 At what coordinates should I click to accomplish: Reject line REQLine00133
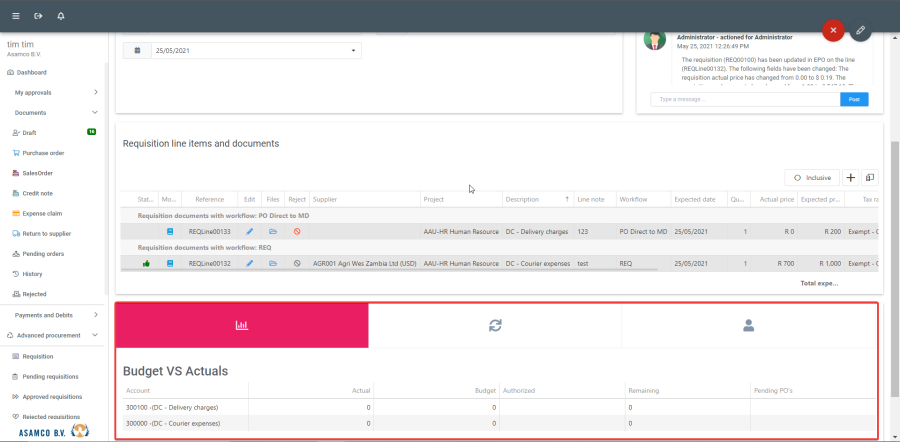point(296,231)
